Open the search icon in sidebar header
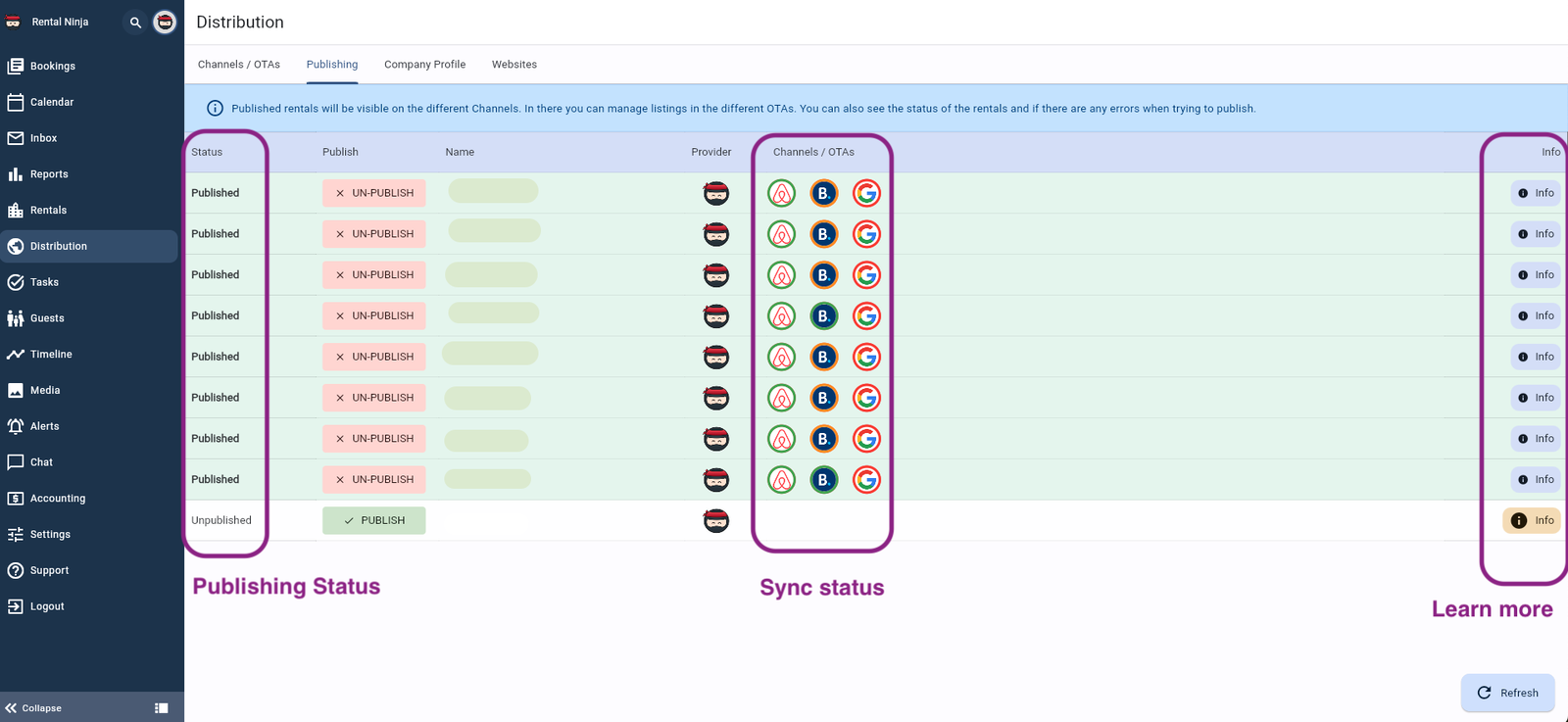 (x=135, y=22)
